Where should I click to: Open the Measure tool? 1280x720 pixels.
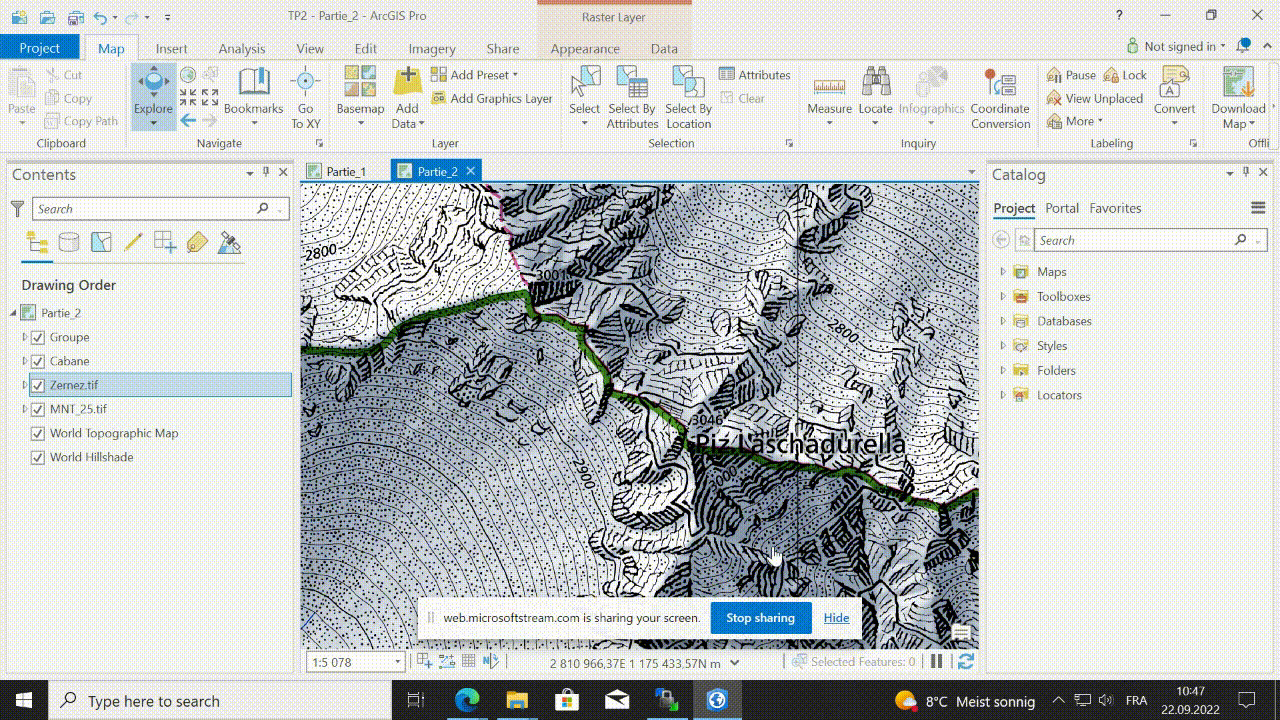click(x=829, y=88)
